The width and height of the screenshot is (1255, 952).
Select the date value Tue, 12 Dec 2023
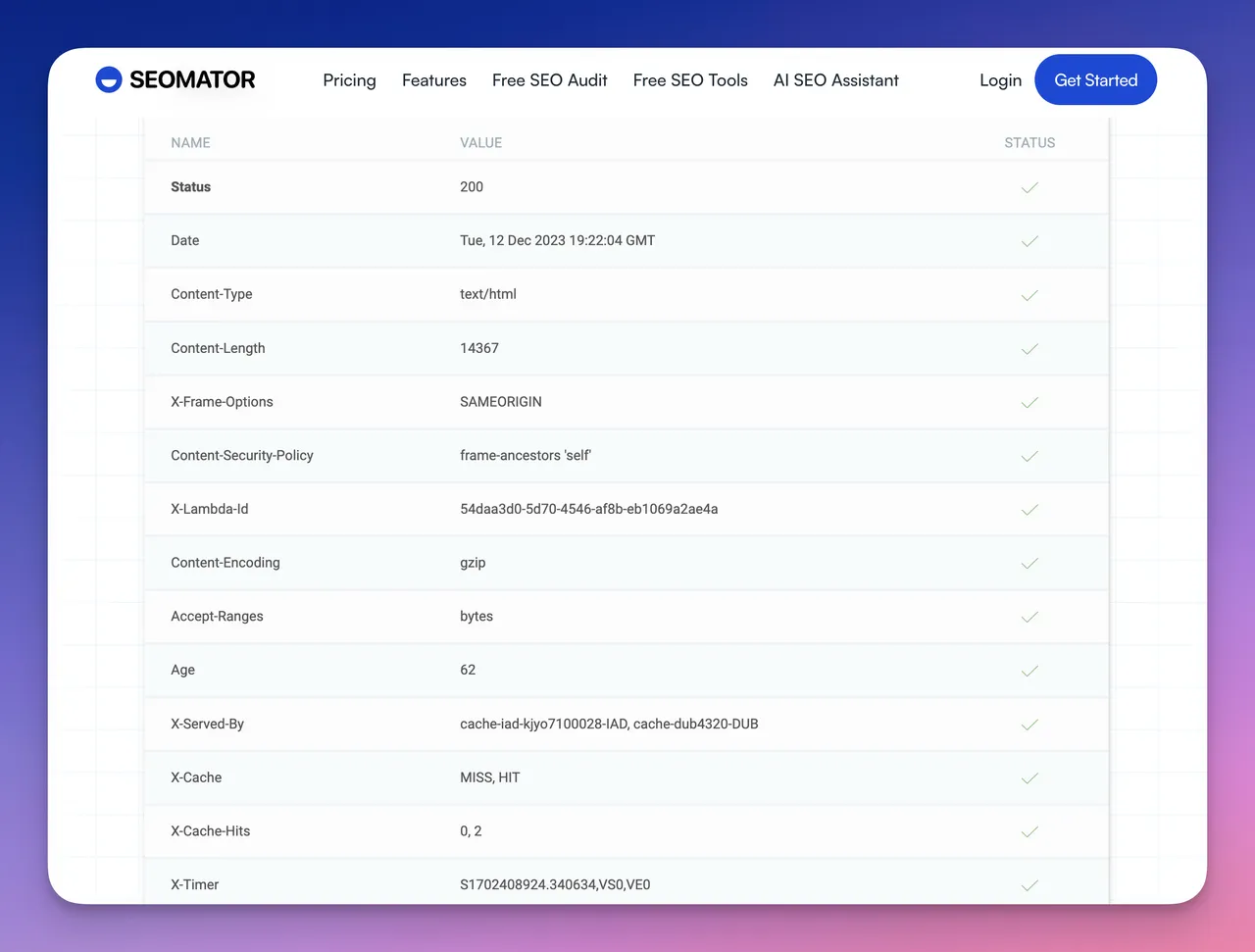point(557,240)
